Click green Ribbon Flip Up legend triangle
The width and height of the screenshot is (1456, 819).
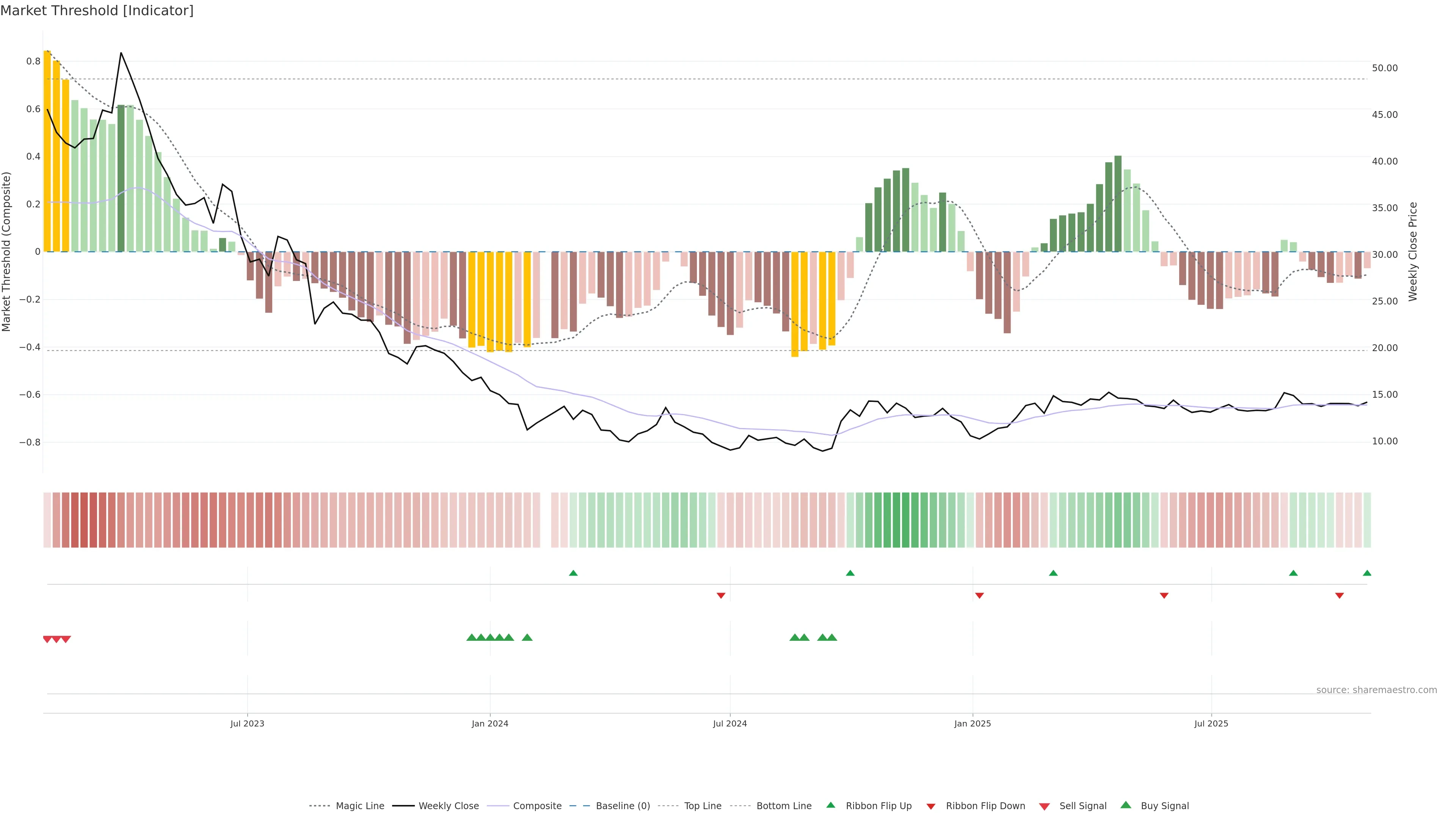pos(830,805)
